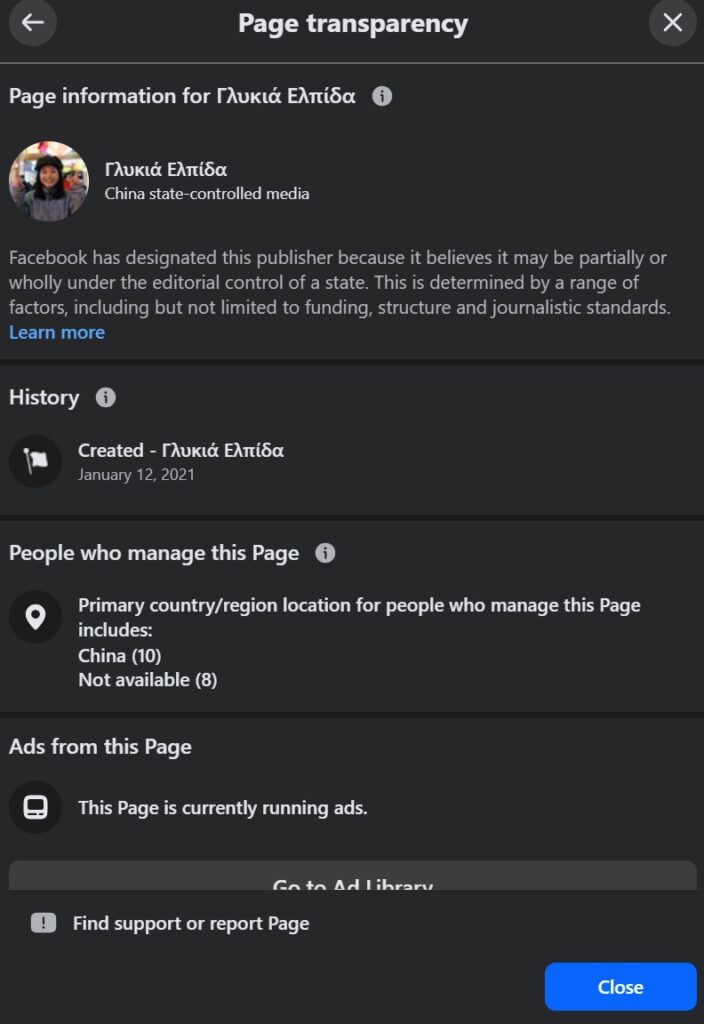Click the China (10) location entry
The image size is (704, 1024).
[119, 656]
